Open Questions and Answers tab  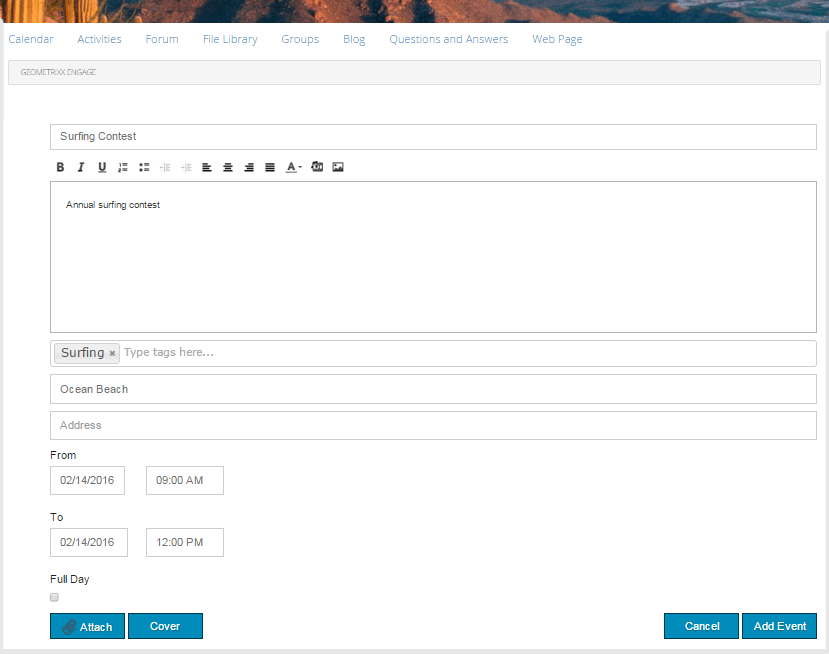point(448,39)
